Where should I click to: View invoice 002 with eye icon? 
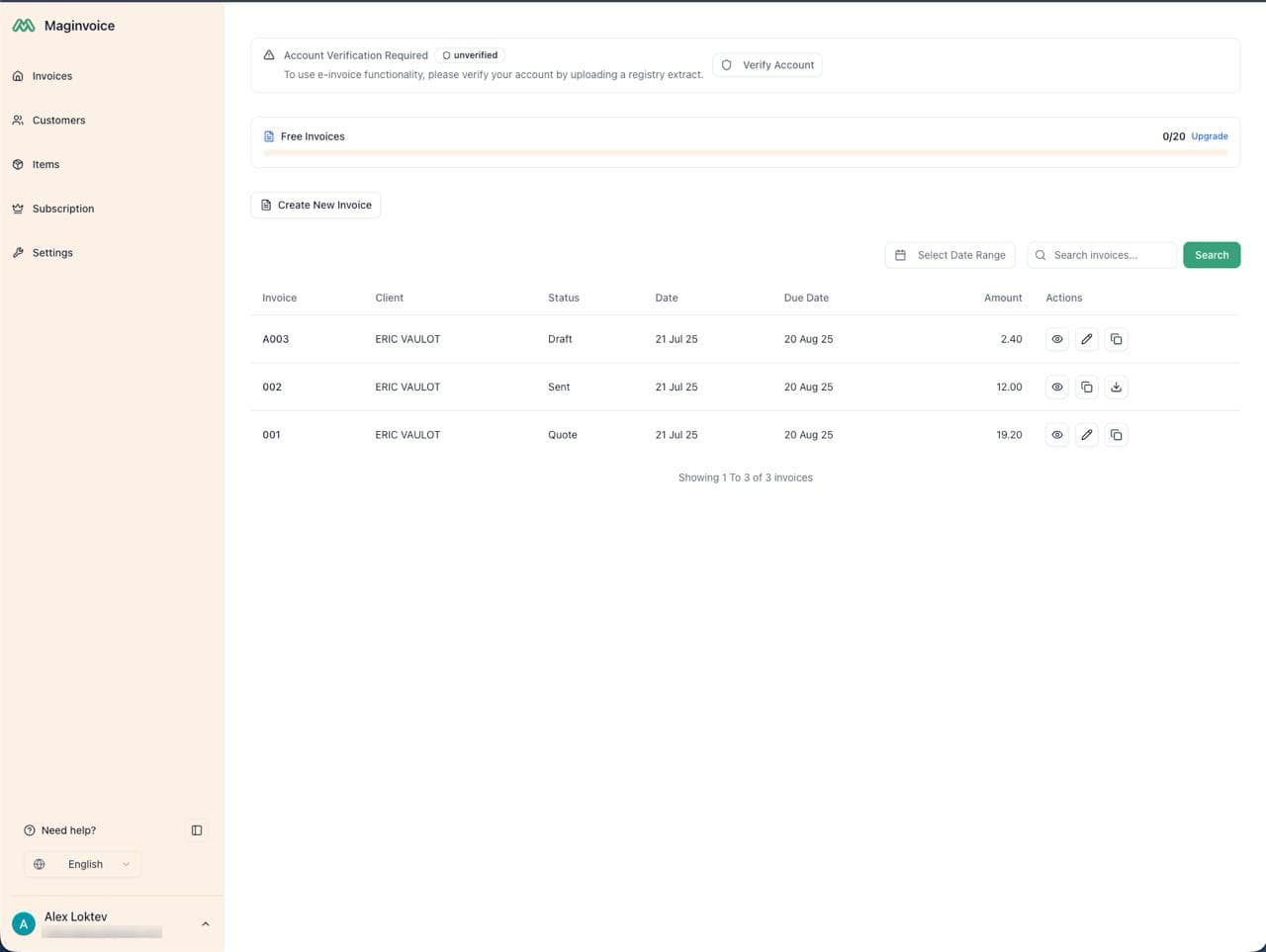coord(1057,387)
